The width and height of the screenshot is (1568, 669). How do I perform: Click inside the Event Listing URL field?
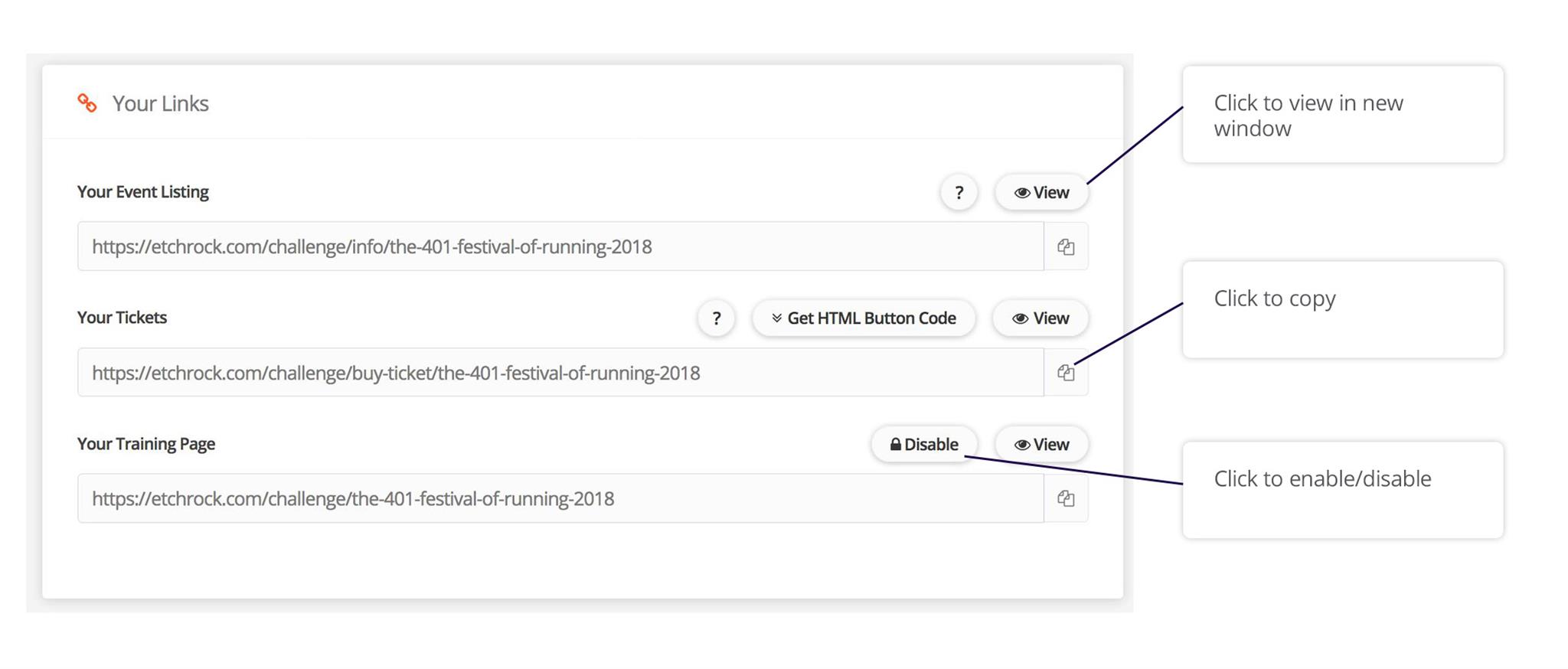560,246
